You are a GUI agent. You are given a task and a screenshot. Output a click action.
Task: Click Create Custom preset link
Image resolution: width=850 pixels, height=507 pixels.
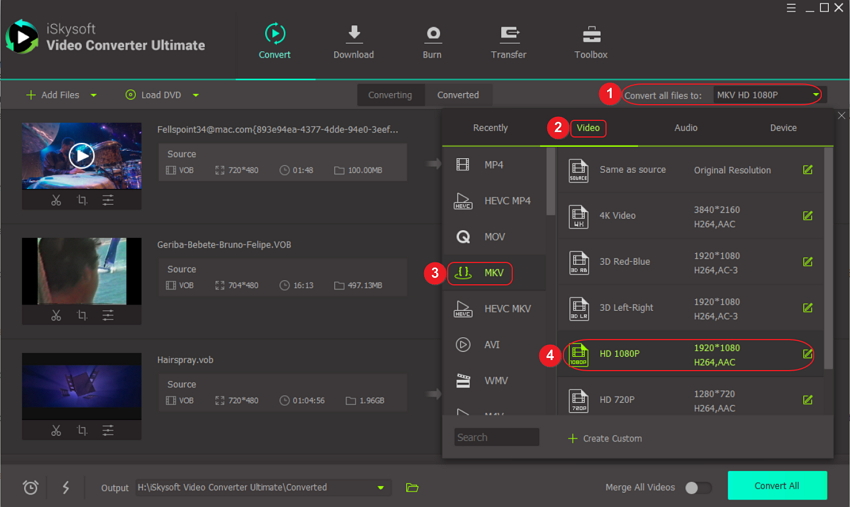point(605,438)
